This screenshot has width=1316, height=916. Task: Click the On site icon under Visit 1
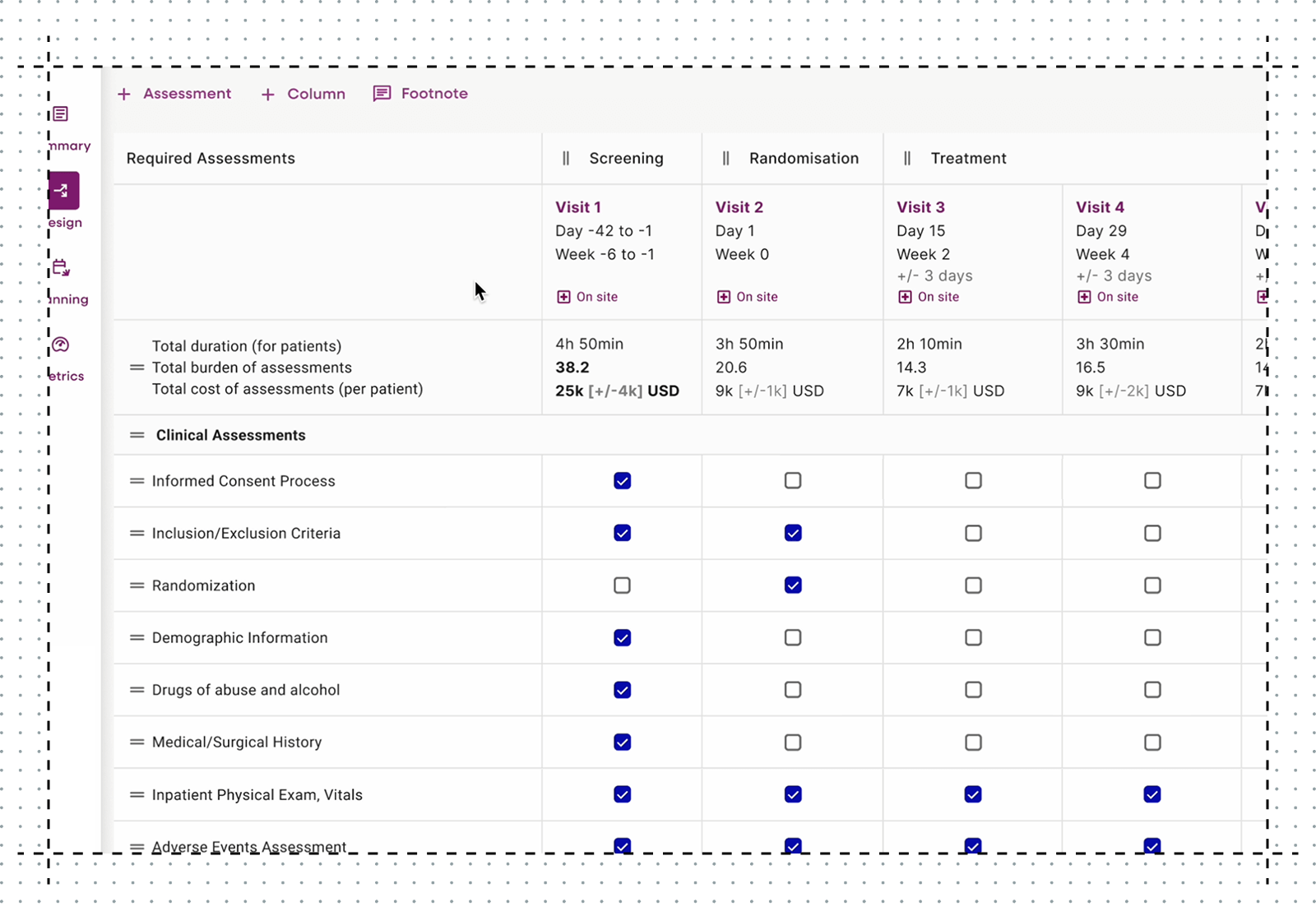[x=563, y=297]
